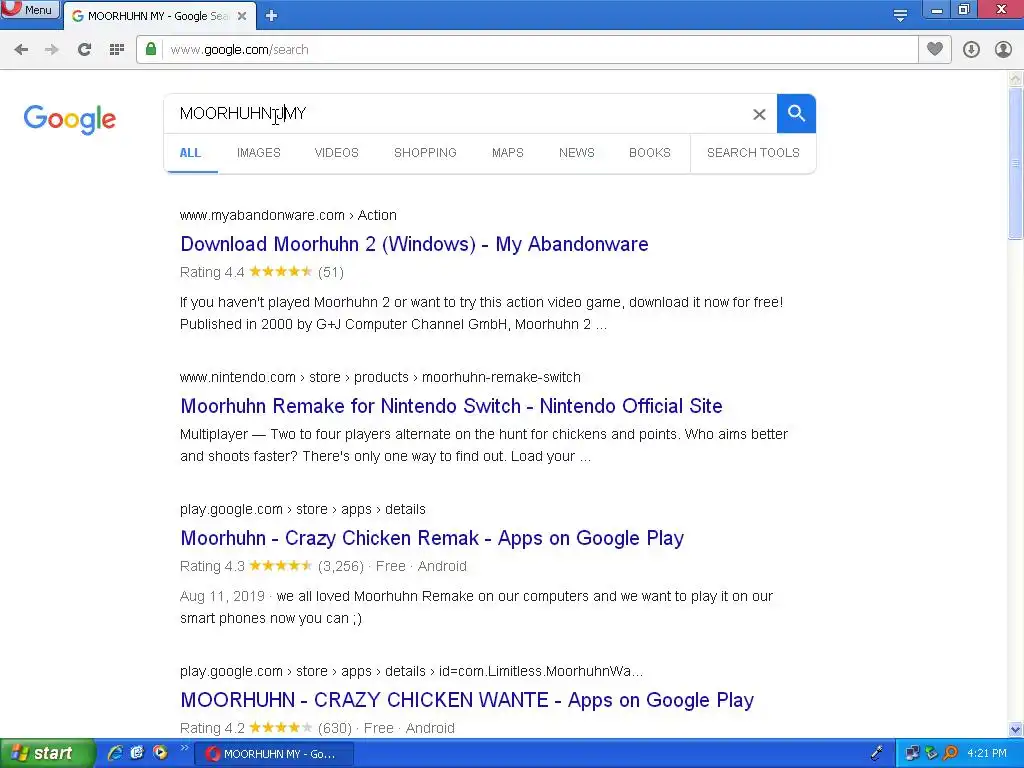Open SEARCH TOOLS options
Image resolution: width=1024 pixels, height=768 pixels.
[x=753, y=153]
